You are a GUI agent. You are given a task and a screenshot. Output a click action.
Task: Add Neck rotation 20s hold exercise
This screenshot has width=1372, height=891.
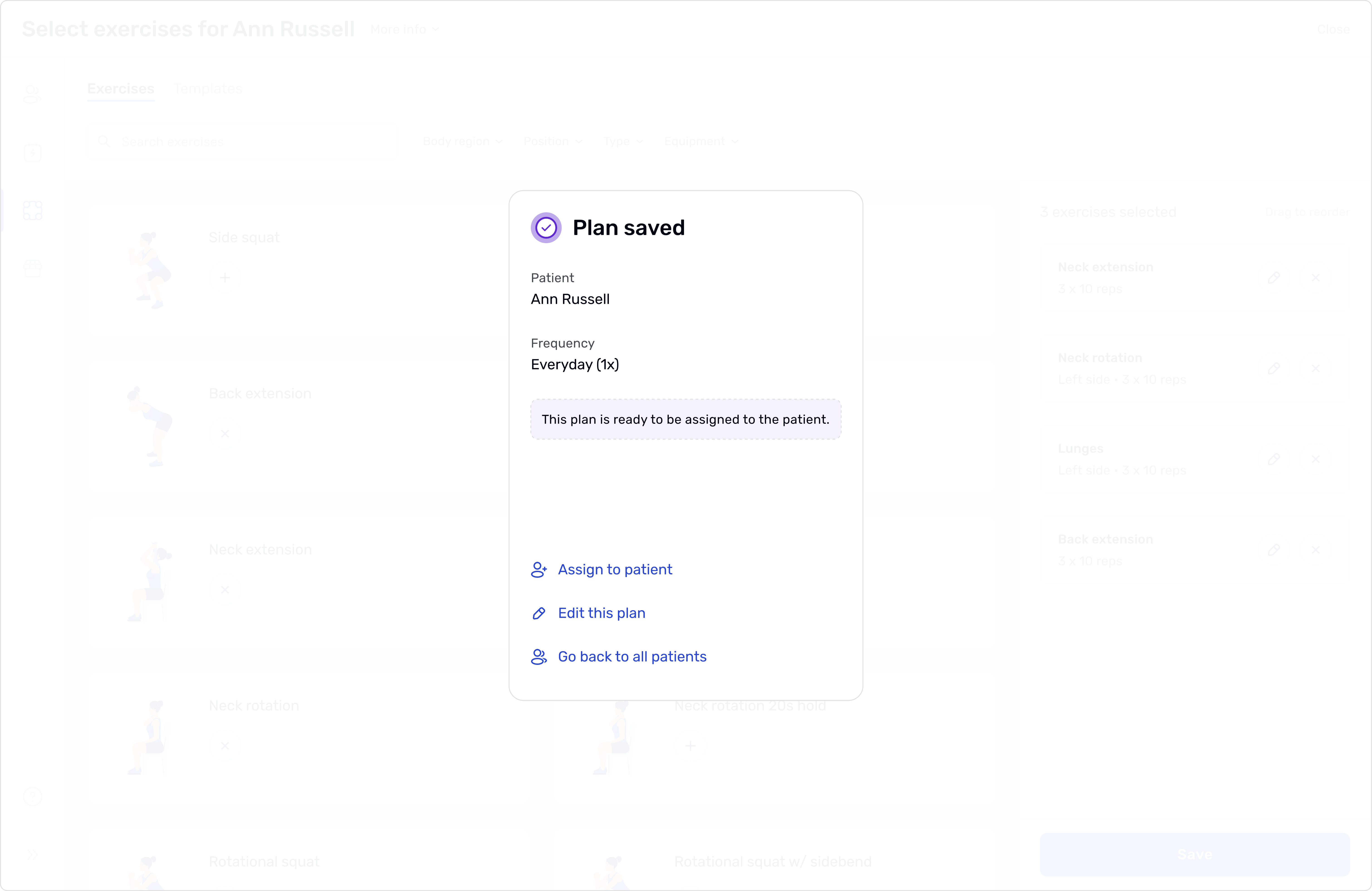tap(690, 746)
